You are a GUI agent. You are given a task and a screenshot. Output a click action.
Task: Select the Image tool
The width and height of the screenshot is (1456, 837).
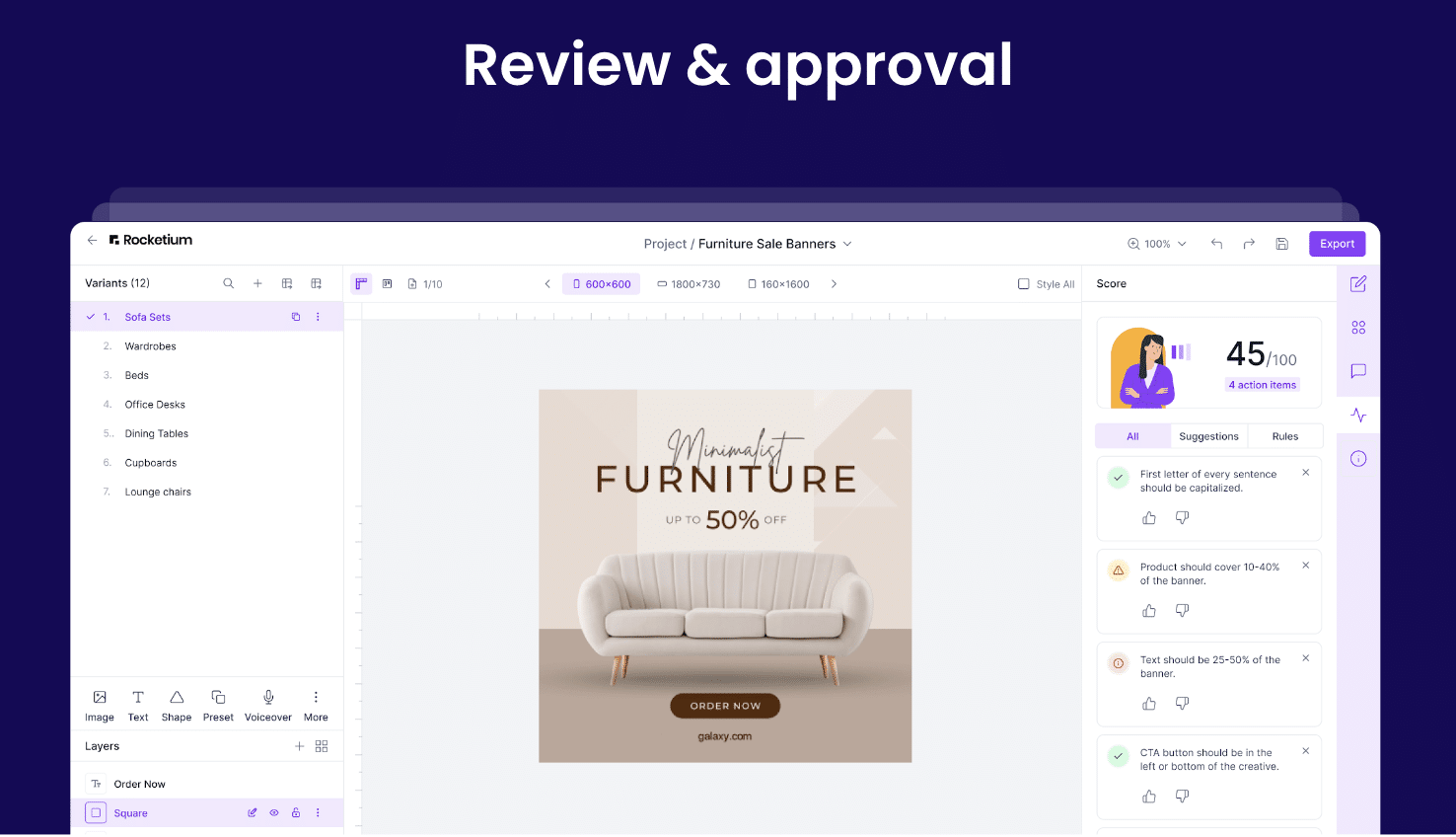click(100, 706)
